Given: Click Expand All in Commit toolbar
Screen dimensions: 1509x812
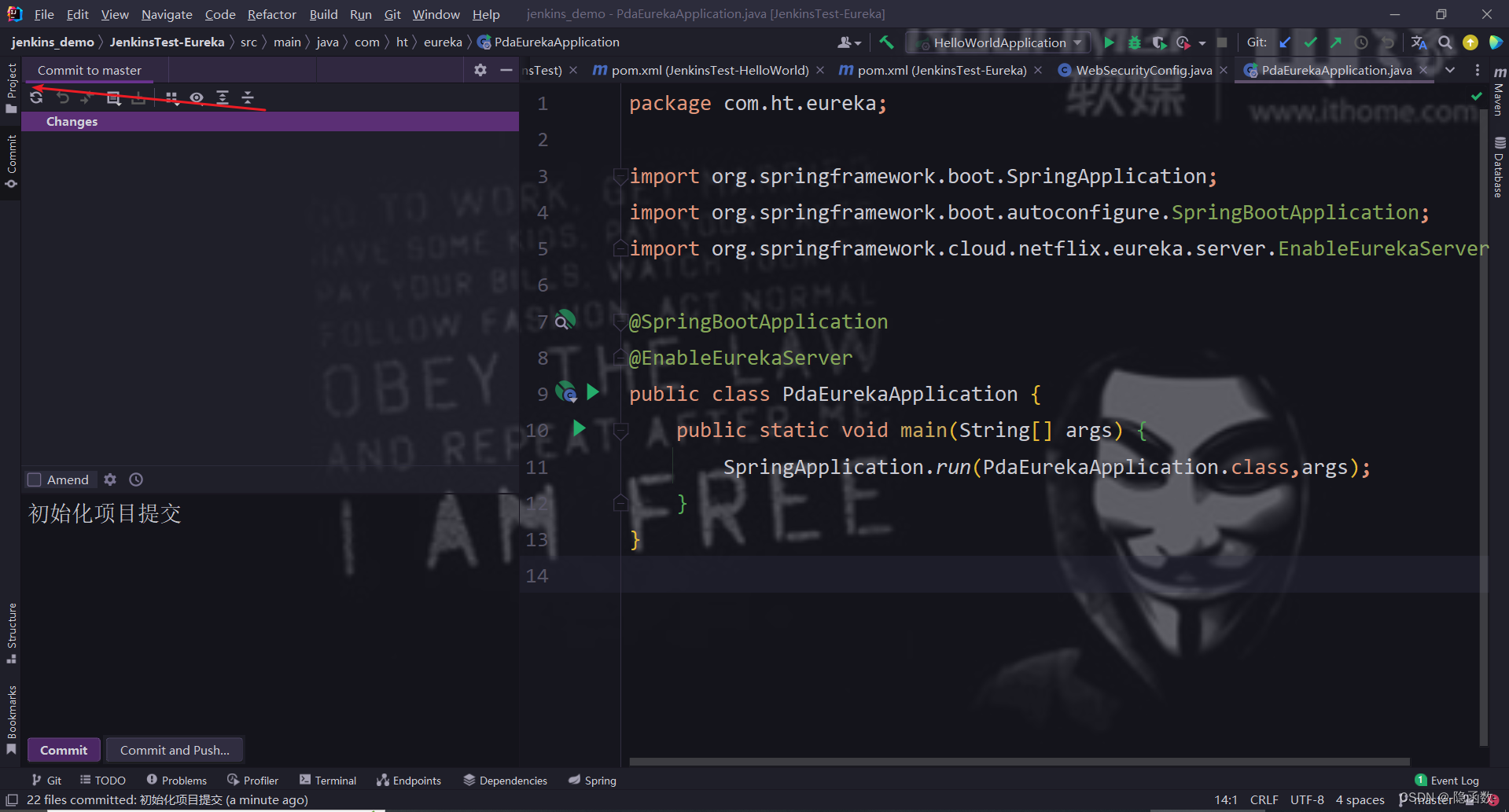Looking at the screenshot, I should click(x=223, y=97).
